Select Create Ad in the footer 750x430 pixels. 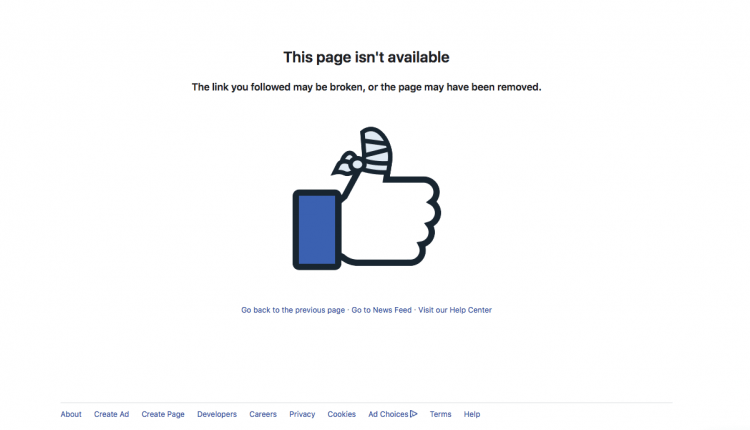coord(111,414)
